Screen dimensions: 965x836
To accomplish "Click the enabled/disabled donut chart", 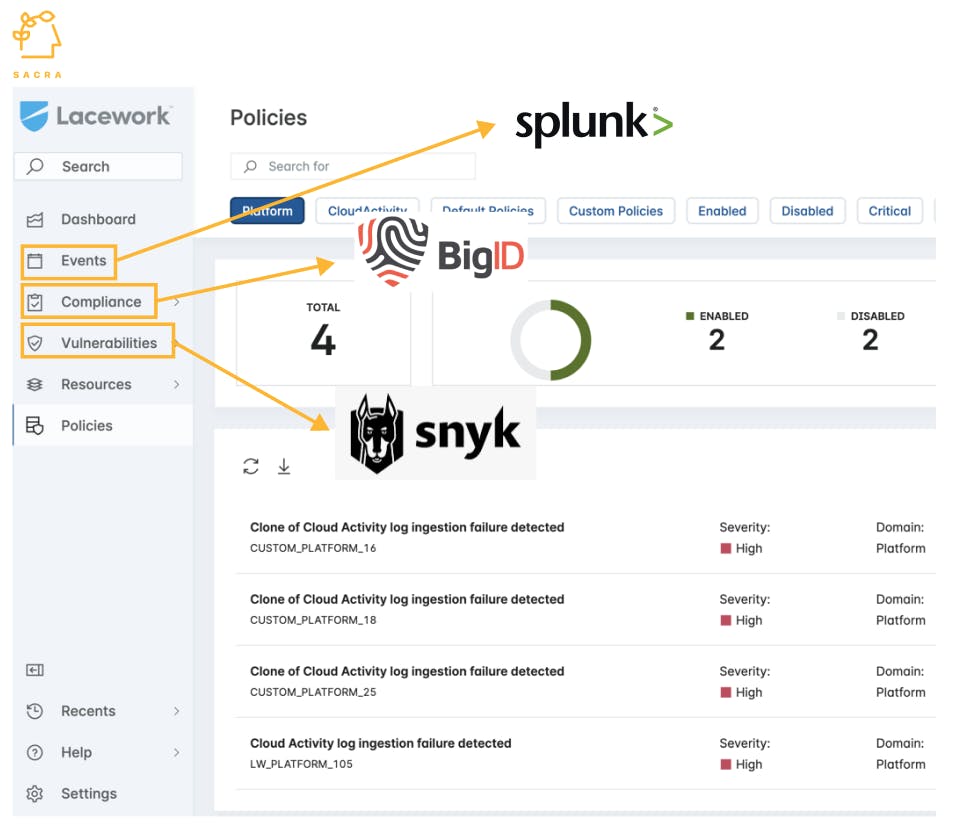I will click(x=551, y=340).
